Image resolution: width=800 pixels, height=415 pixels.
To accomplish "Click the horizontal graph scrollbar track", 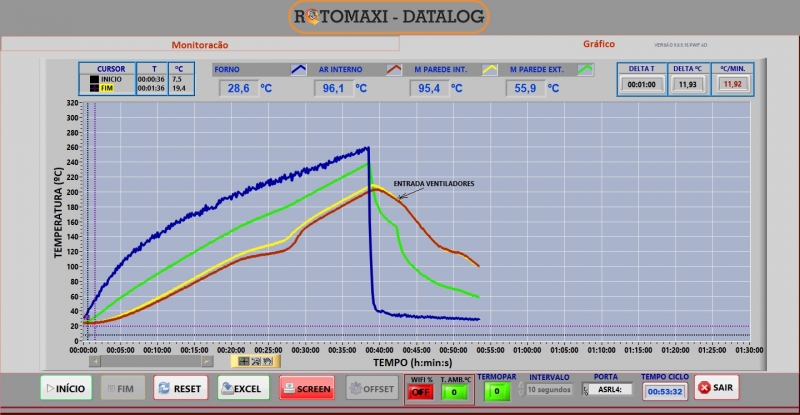I will (151, 361).
